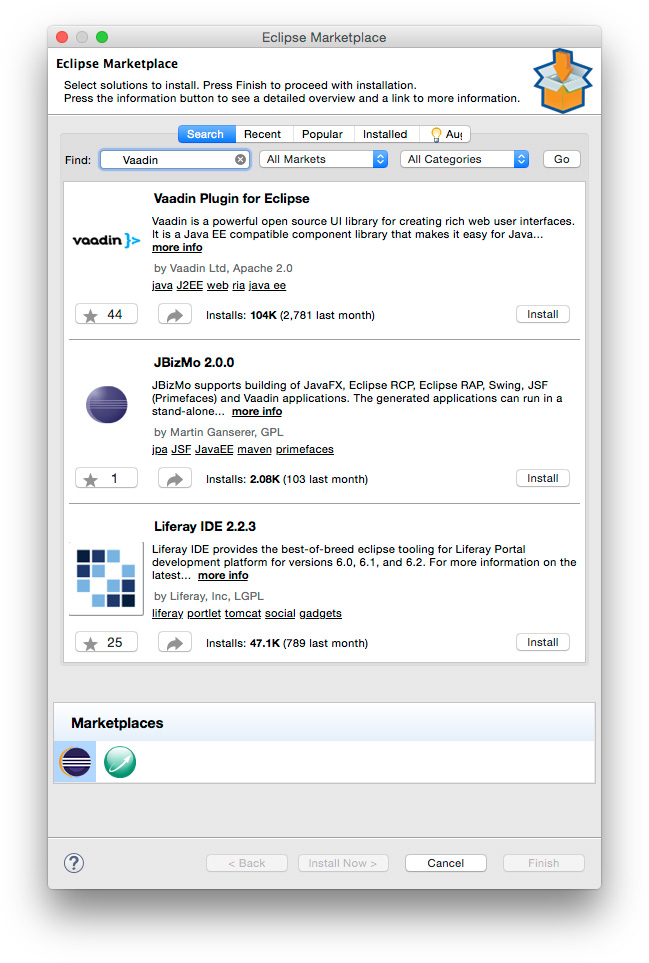Install Liferay IDE 2.2.3

tap(543, 642)
